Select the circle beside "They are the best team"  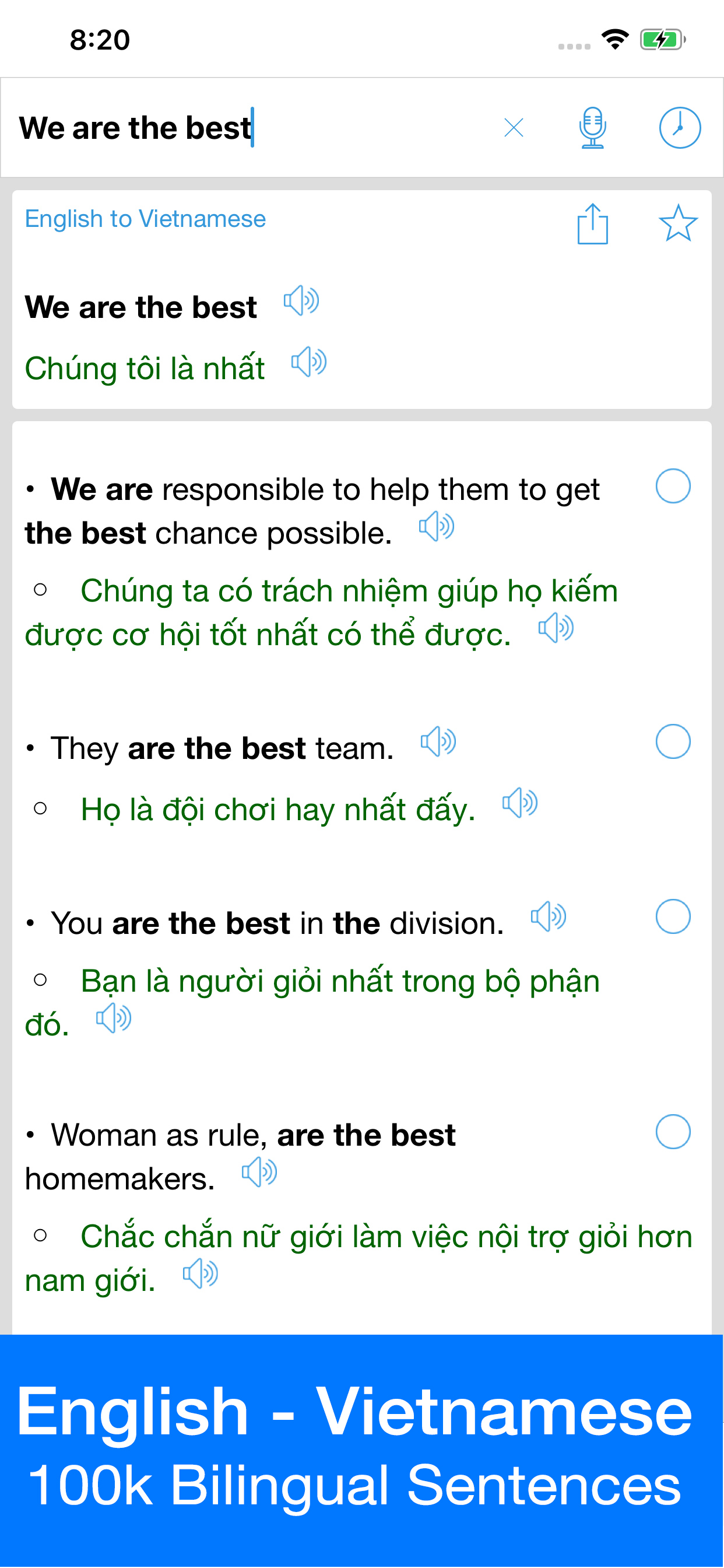point(672,741)
